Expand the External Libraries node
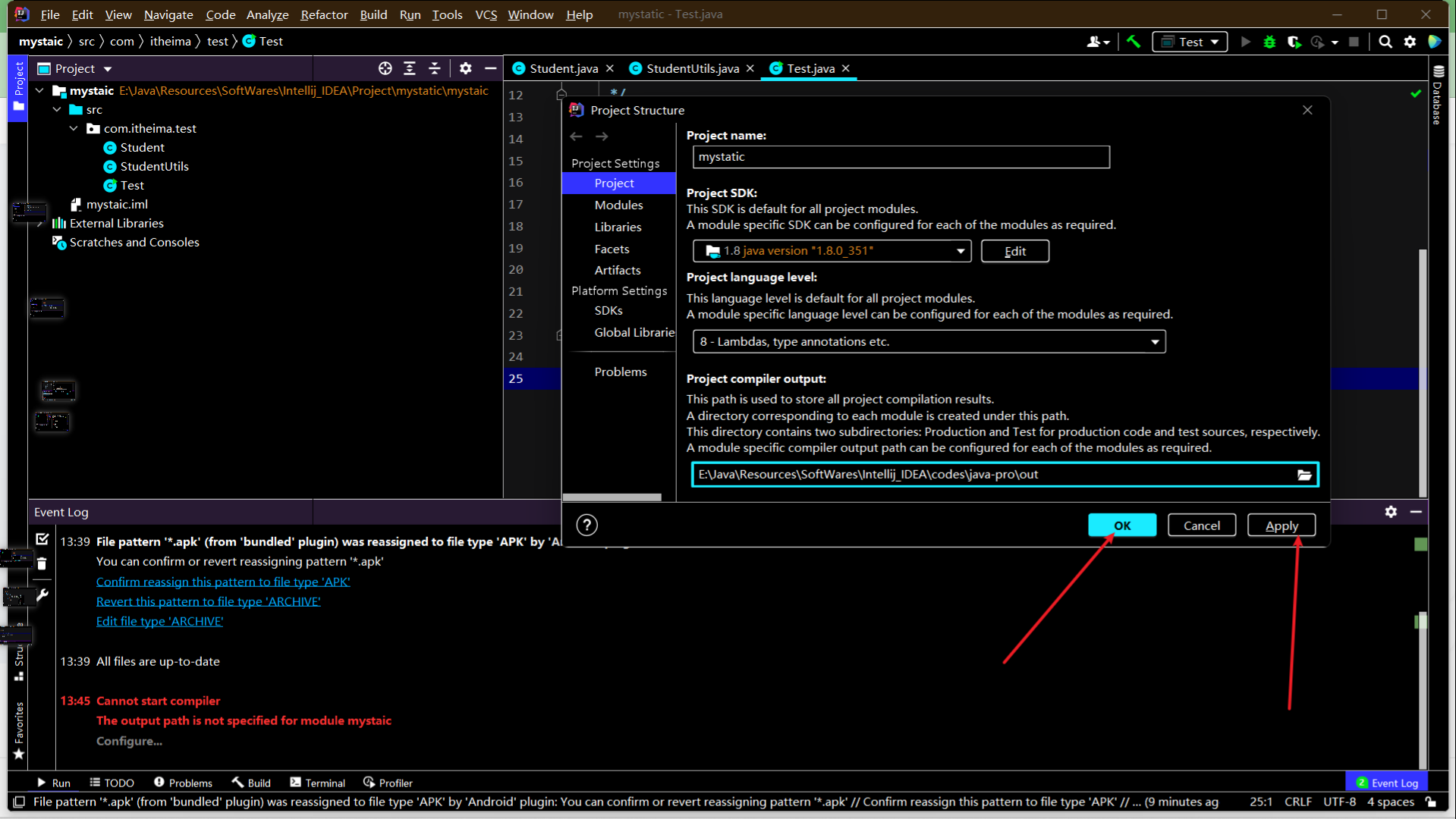1456x819 pixels. pyautogui.click(x=39, y=224)
